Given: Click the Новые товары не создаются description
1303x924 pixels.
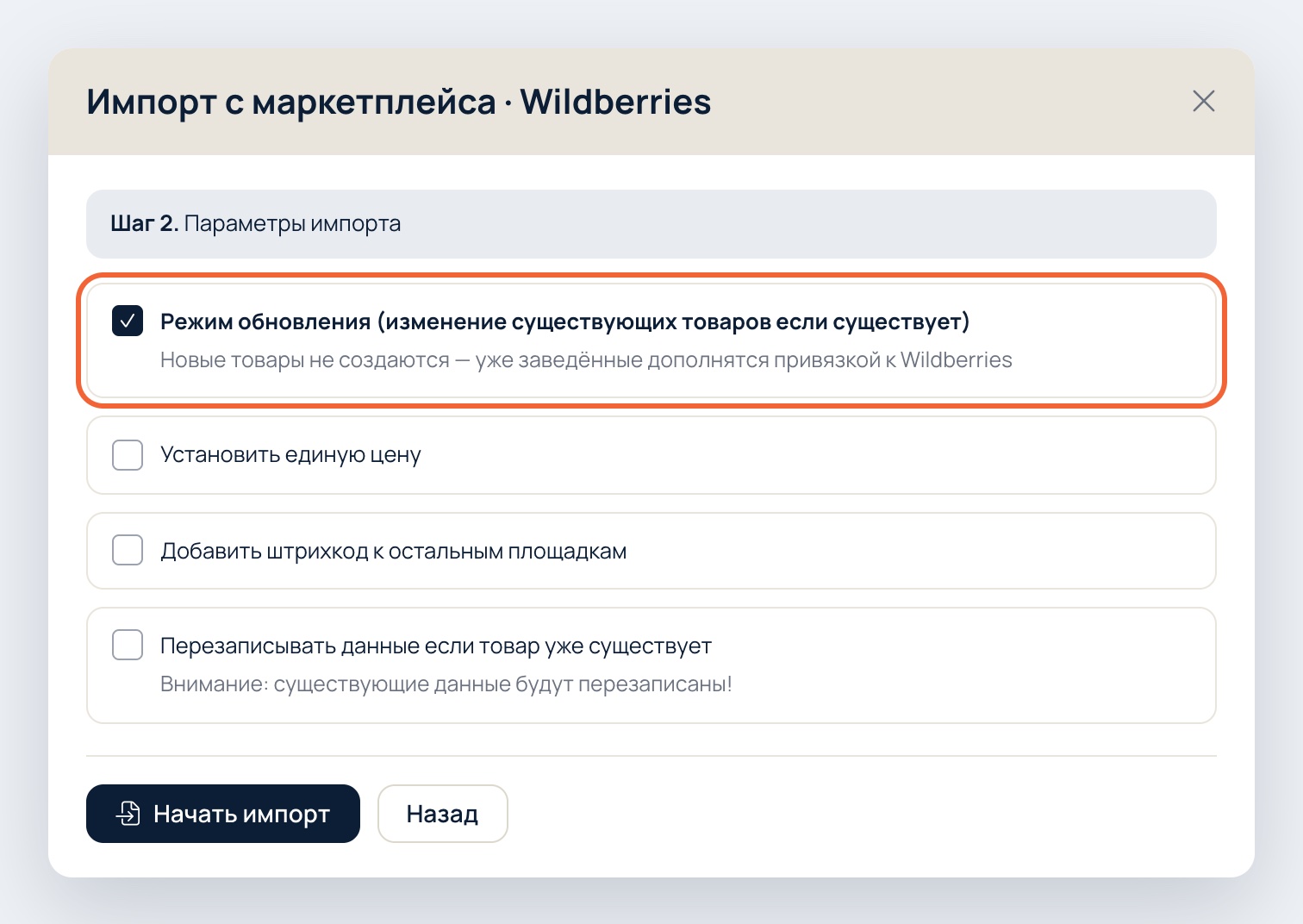Looking at the screenshot, I should (x=586, y=360).
